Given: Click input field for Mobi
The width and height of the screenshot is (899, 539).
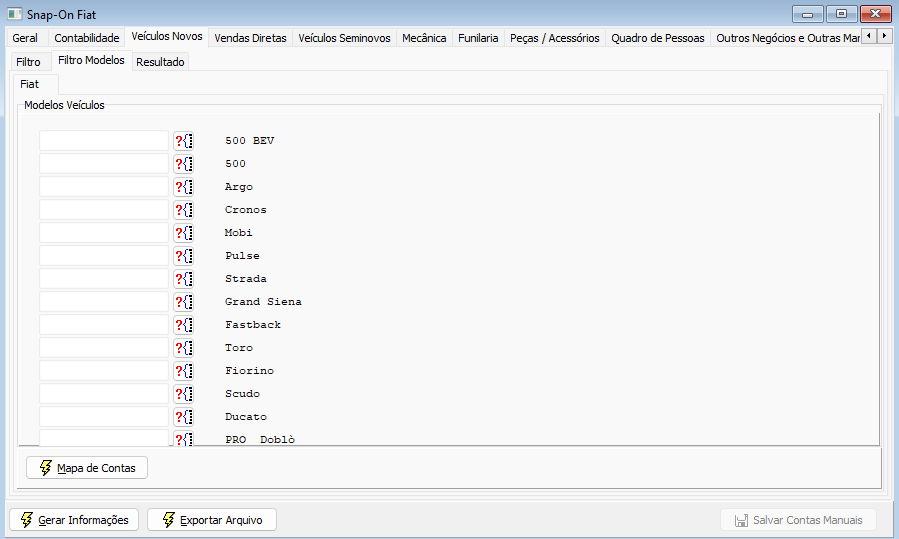Looking at the screenshot, I should [104, 232].
